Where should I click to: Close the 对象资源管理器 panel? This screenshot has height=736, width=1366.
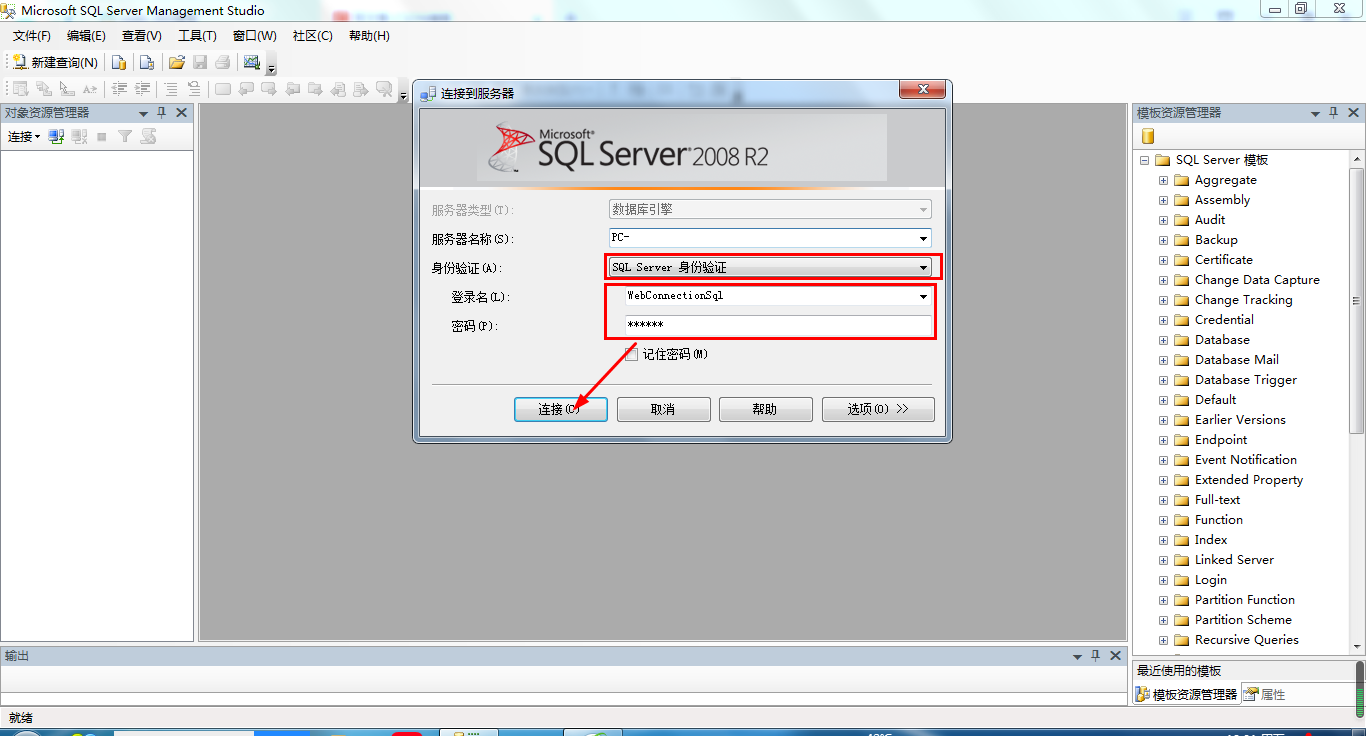click(181, 113)
